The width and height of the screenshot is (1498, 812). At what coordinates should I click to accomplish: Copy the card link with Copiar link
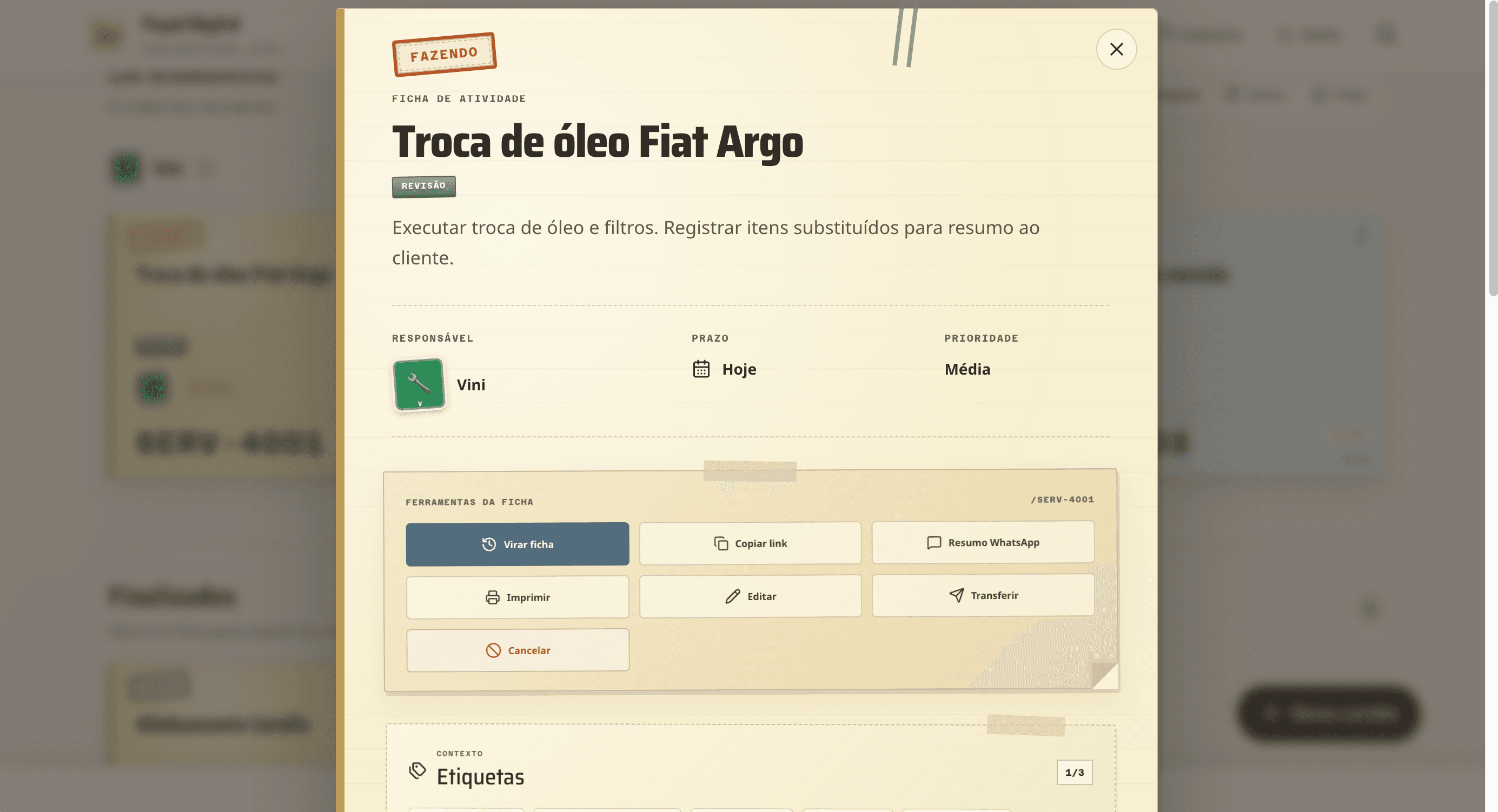pyautogui.click(x=750, y=543)
